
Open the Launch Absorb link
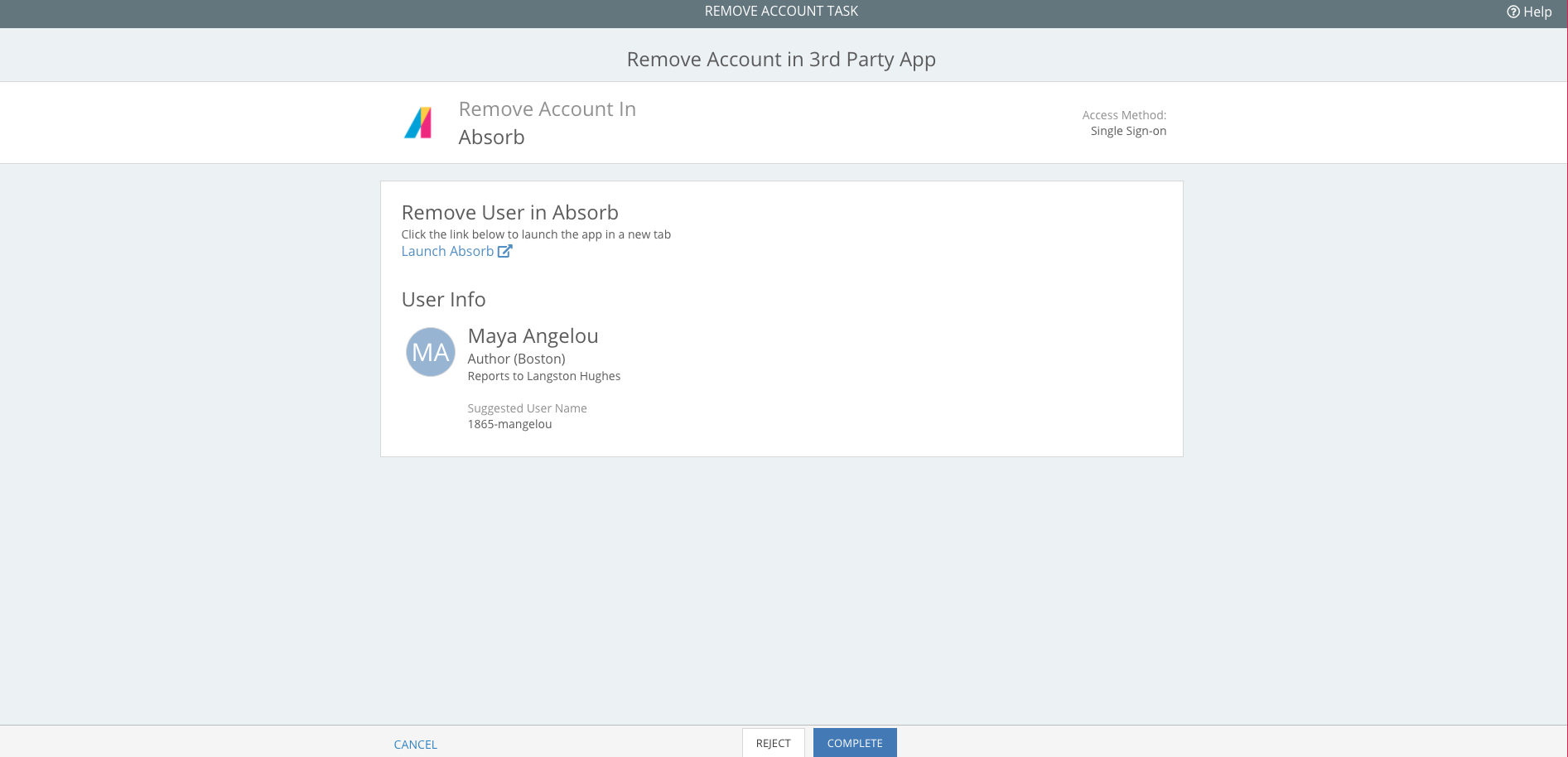click(456, 251)
